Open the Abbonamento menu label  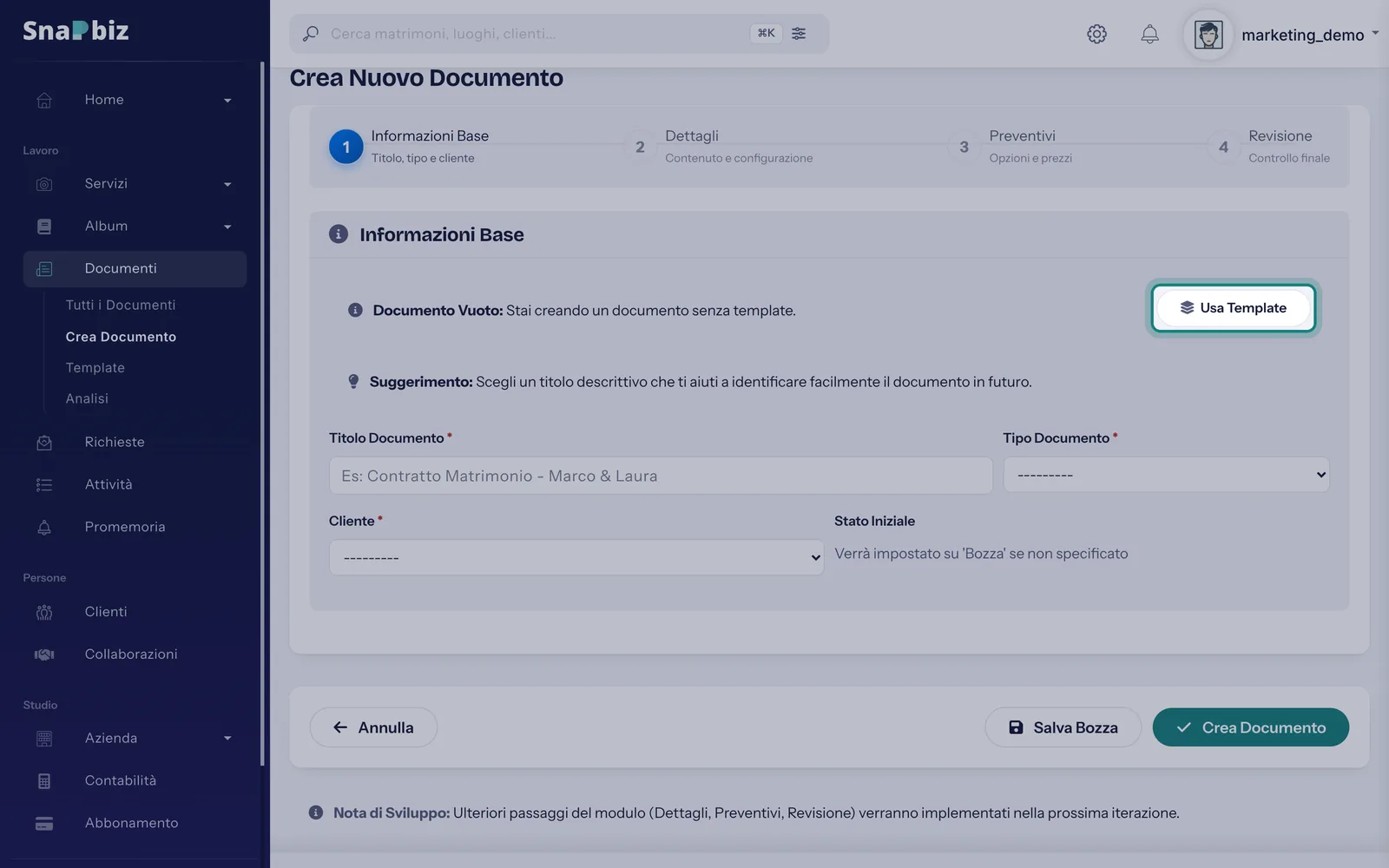point(131,824)
